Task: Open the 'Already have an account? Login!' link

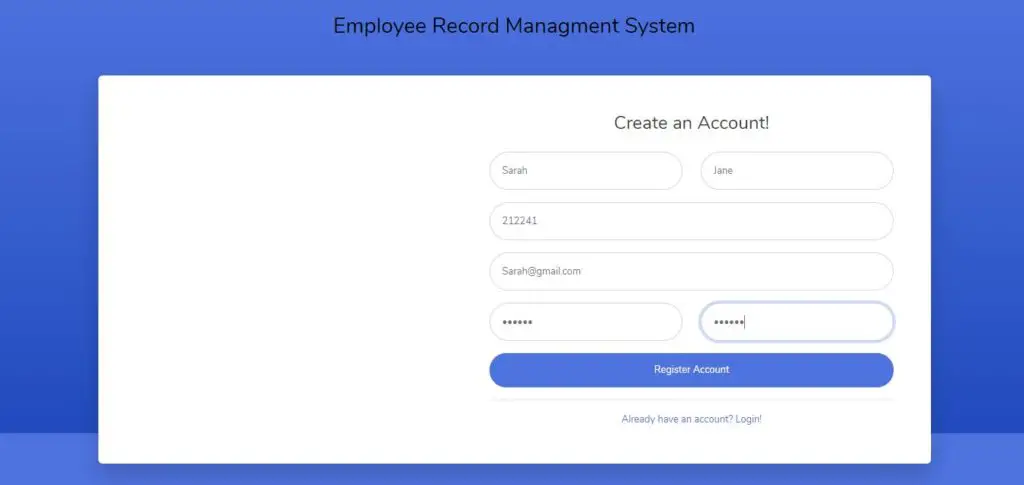Action: click(691, 419)
